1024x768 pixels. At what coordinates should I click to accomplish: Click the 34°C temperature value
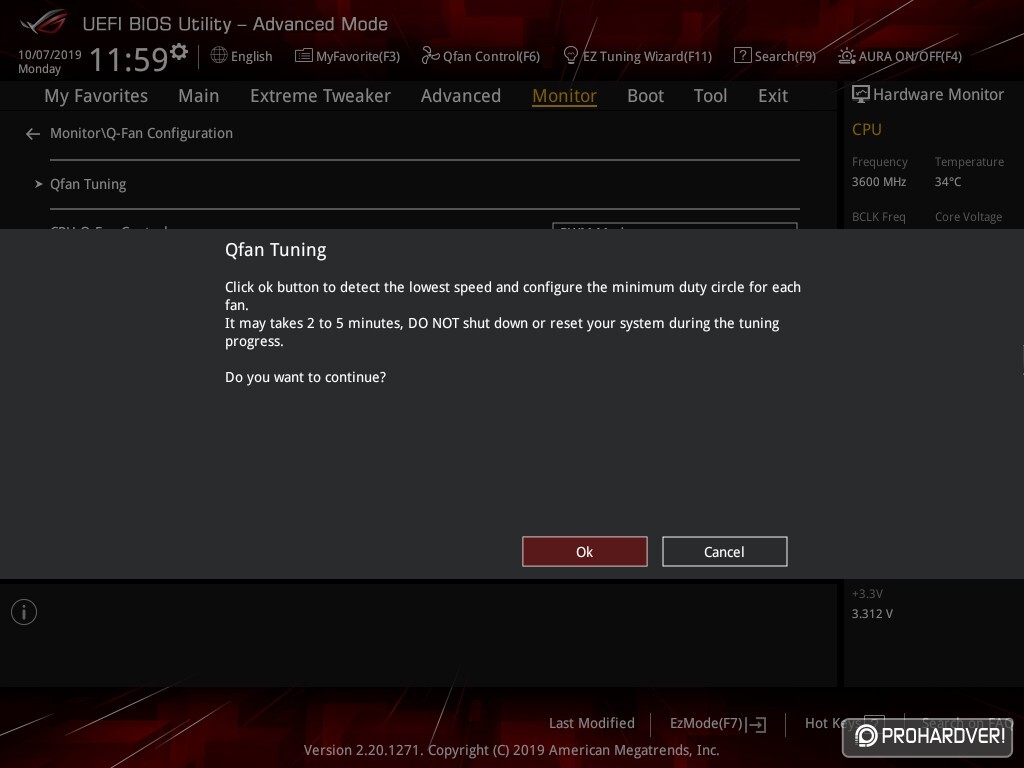point(948,182)
